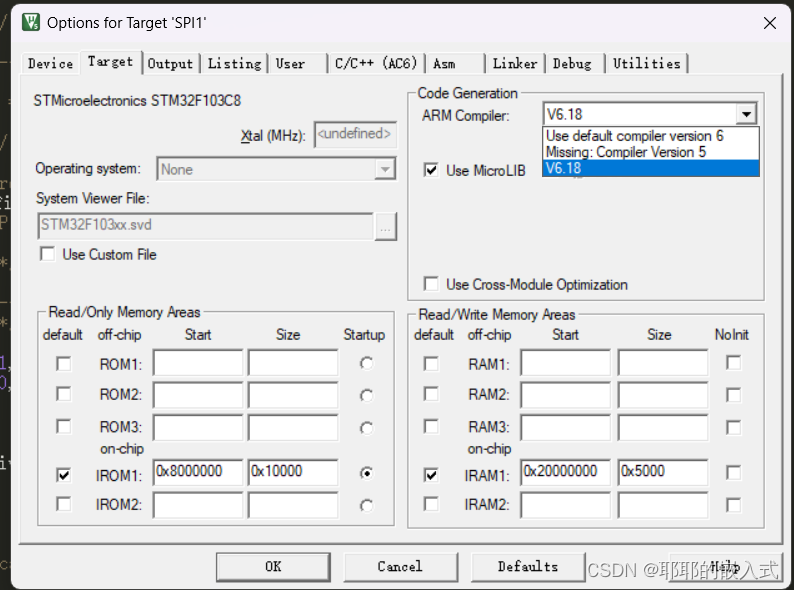794x590 pixels.
Task: Select the ROM1 Startup radio button
Action: click(x=366, y=364)
